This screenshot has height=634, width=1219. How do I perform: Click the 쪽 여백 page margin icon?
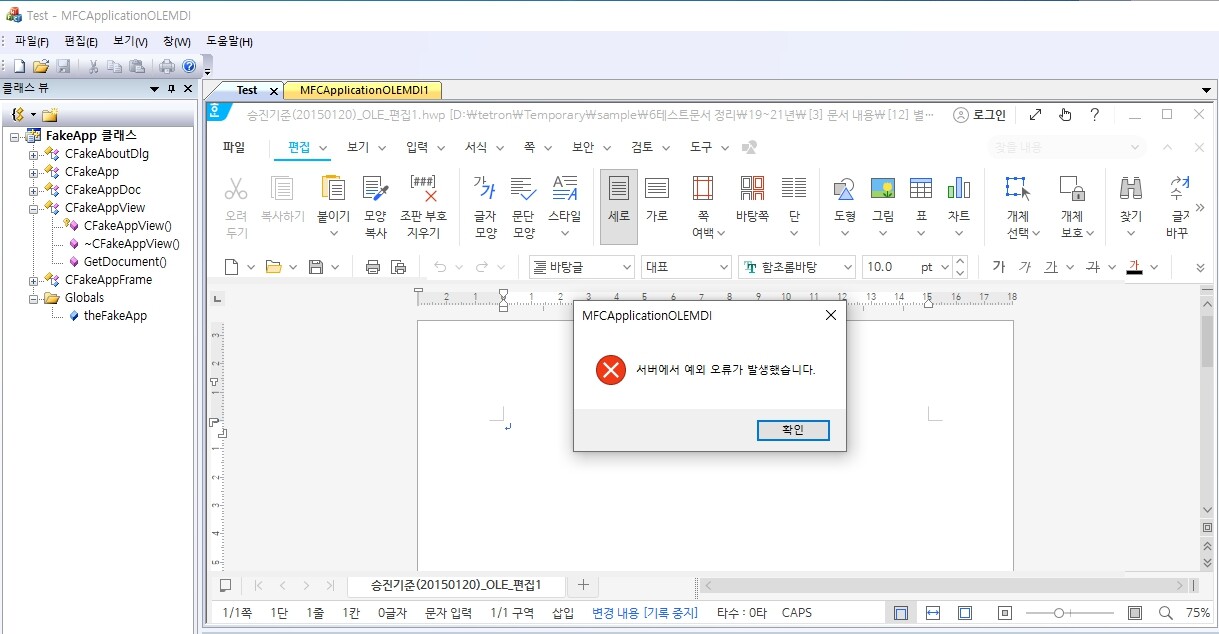(703, 188)
